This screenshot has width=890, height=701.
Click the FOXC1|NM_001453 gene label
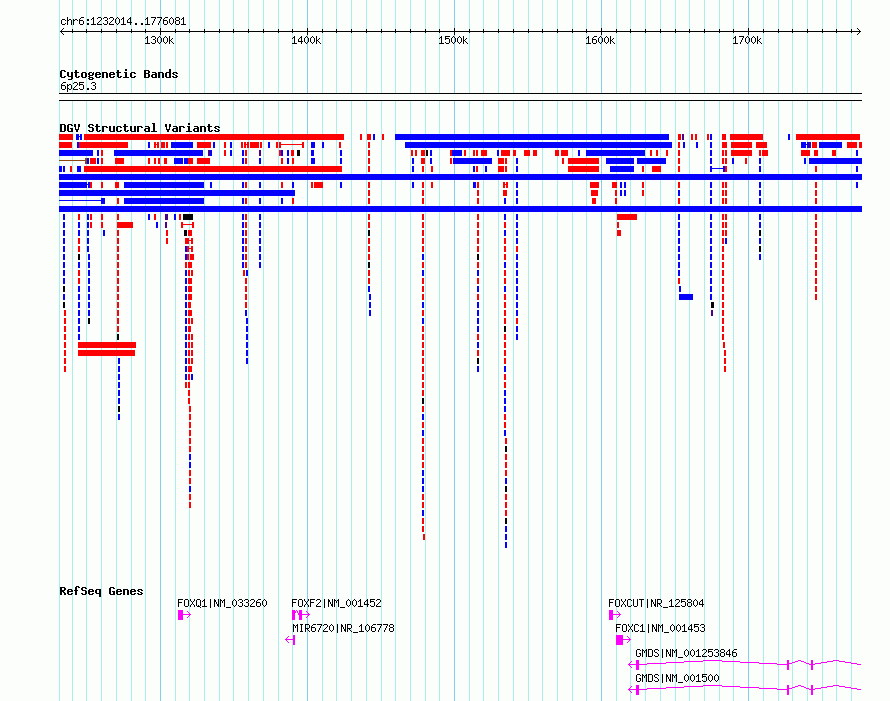(x=660, y=628)
